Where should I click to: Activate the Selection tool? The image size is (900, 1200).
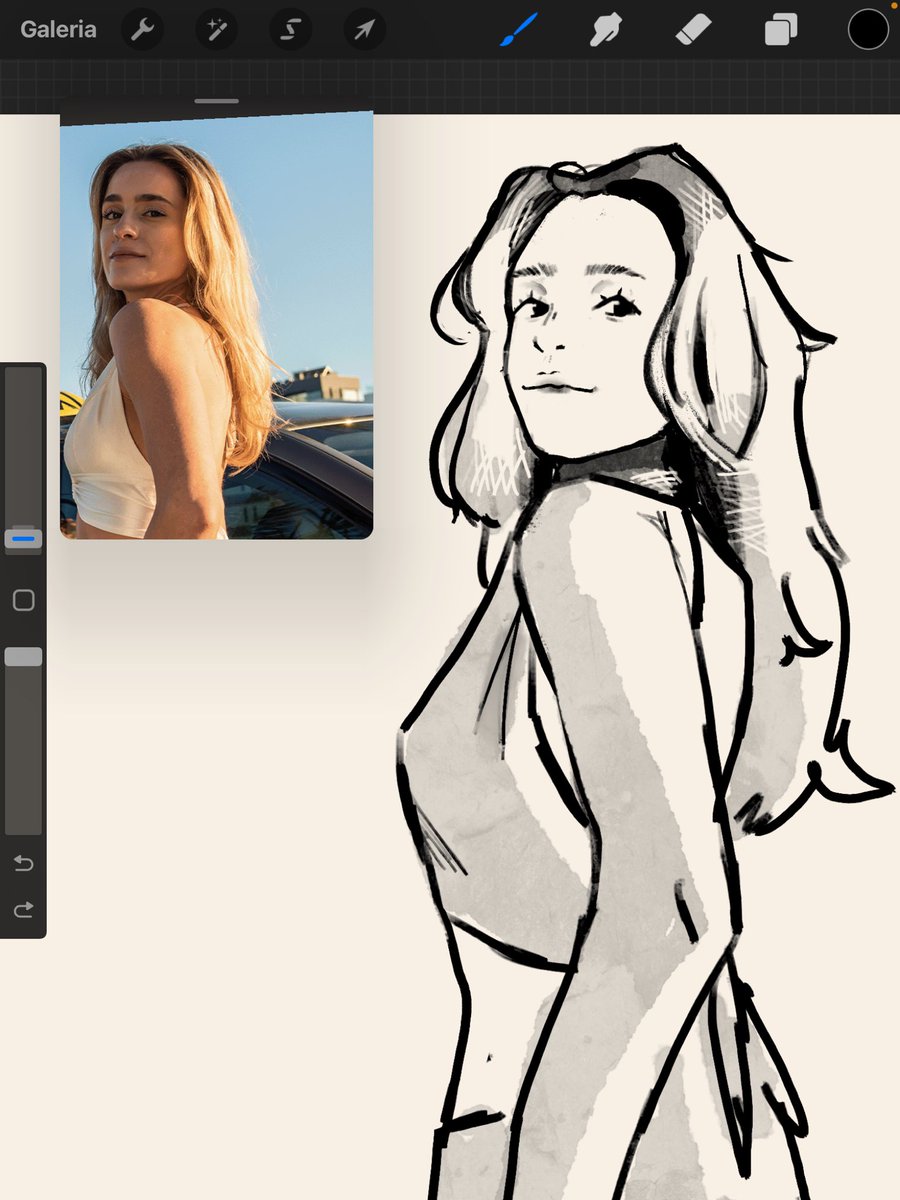[290, 30]
